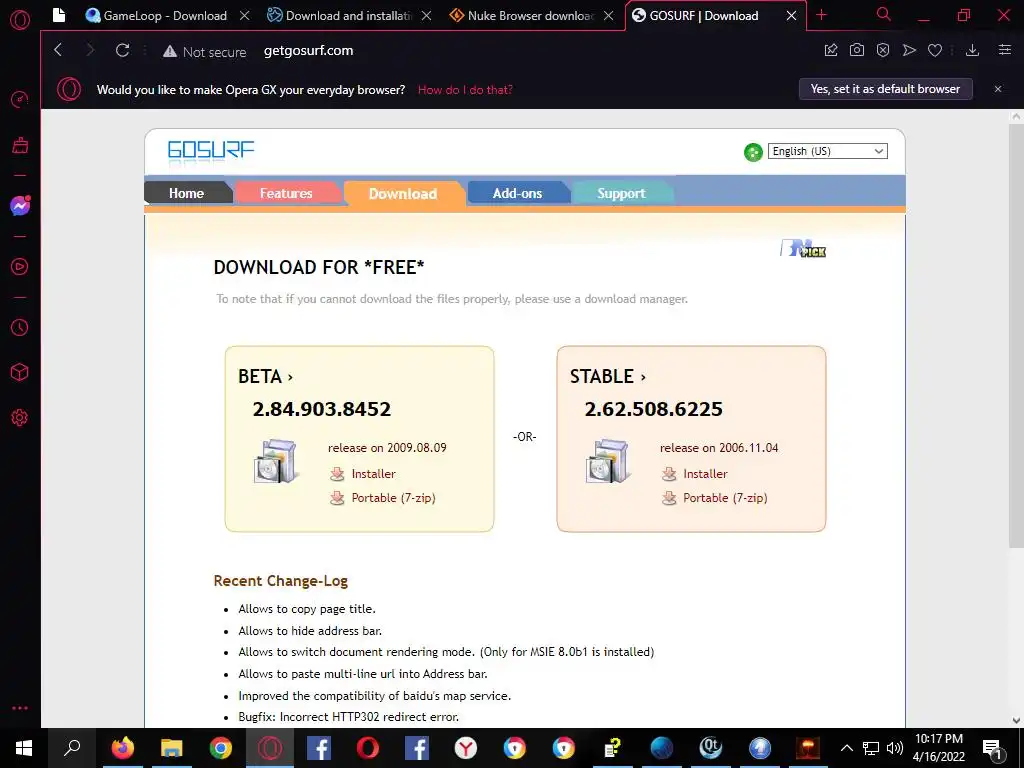
Task: Switch to Download and installation tab
Action: [340, 16]
